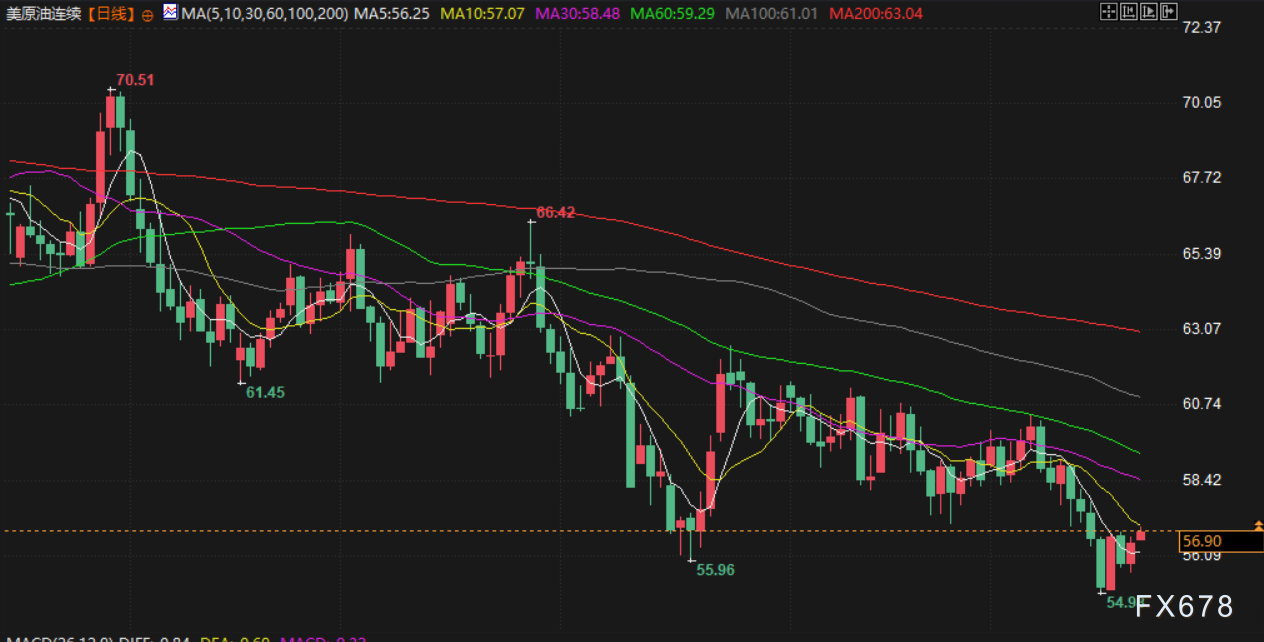Click the scroll-to-chart-start toolbar icon
This screenshot has width=1264, height=642.
pyautogui.click(x=1127, y=12)
